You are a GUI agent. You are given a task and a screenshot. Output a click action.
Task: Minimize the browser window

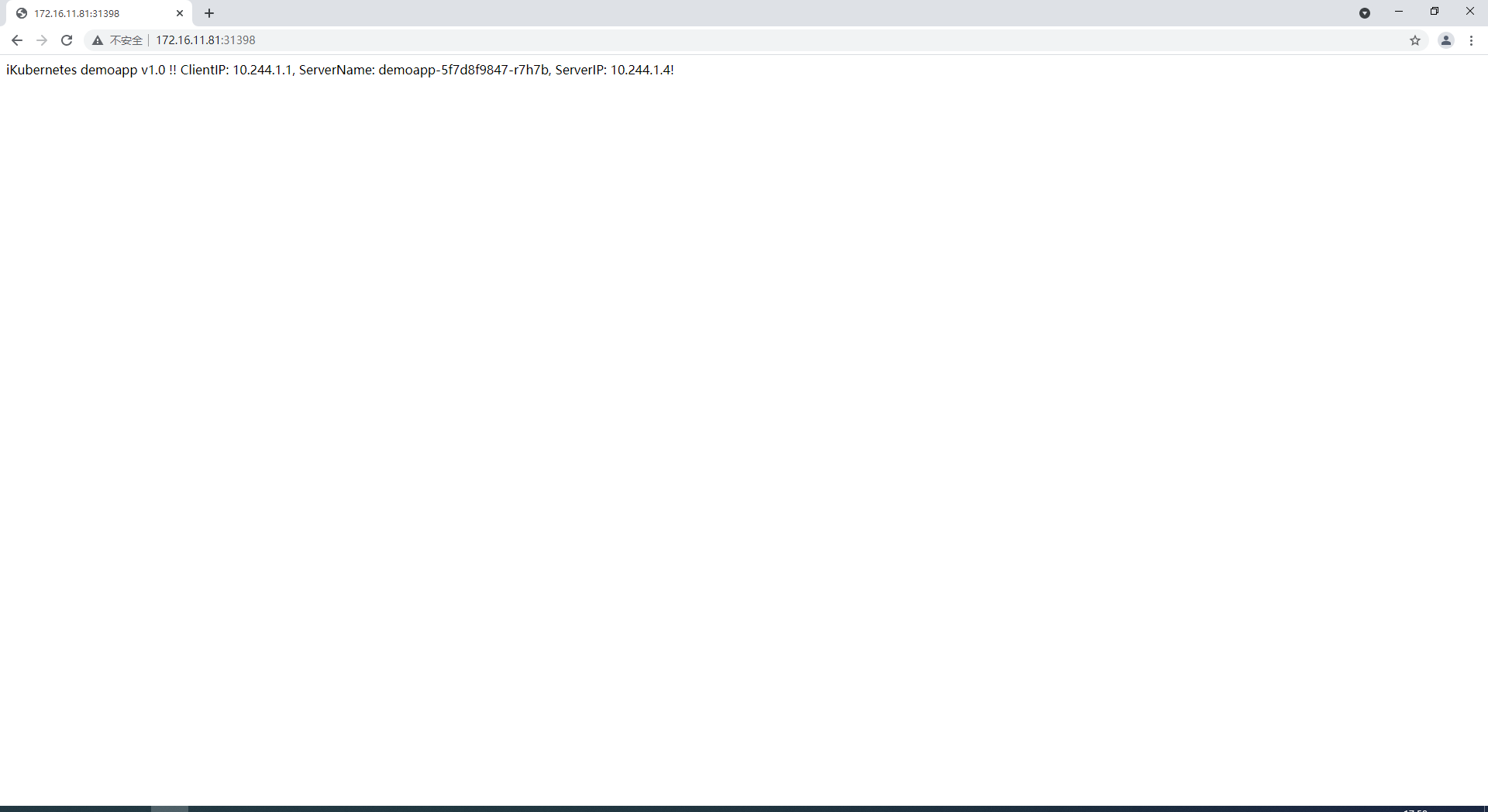(x=1399, y=12)
